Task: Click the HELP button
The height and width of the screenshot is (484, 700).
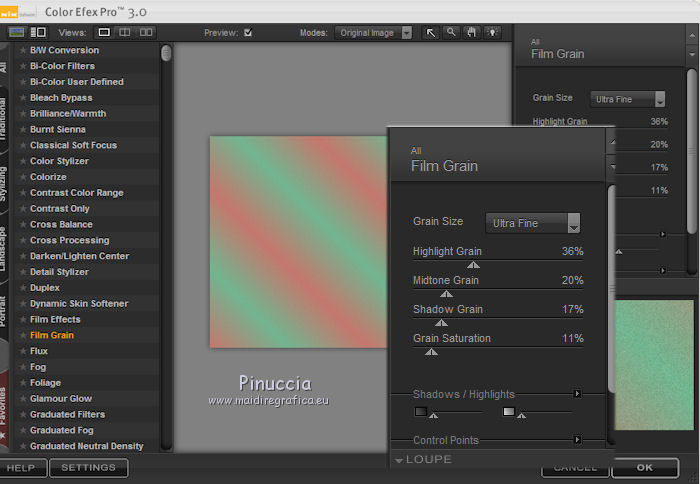Action: coord(21,468)
